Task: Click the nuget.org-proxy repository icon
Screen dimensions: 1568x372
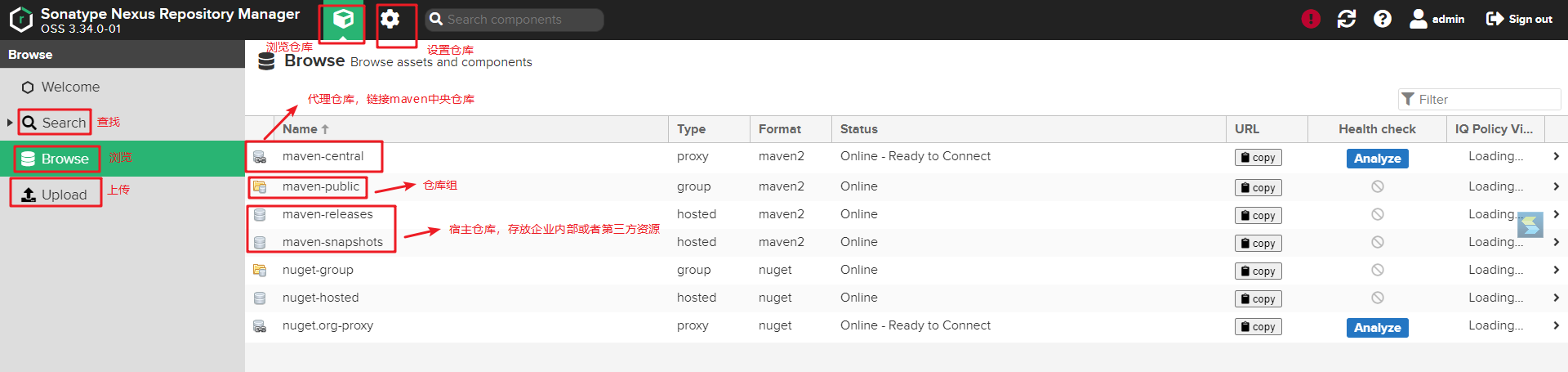Action: point(260,326)
